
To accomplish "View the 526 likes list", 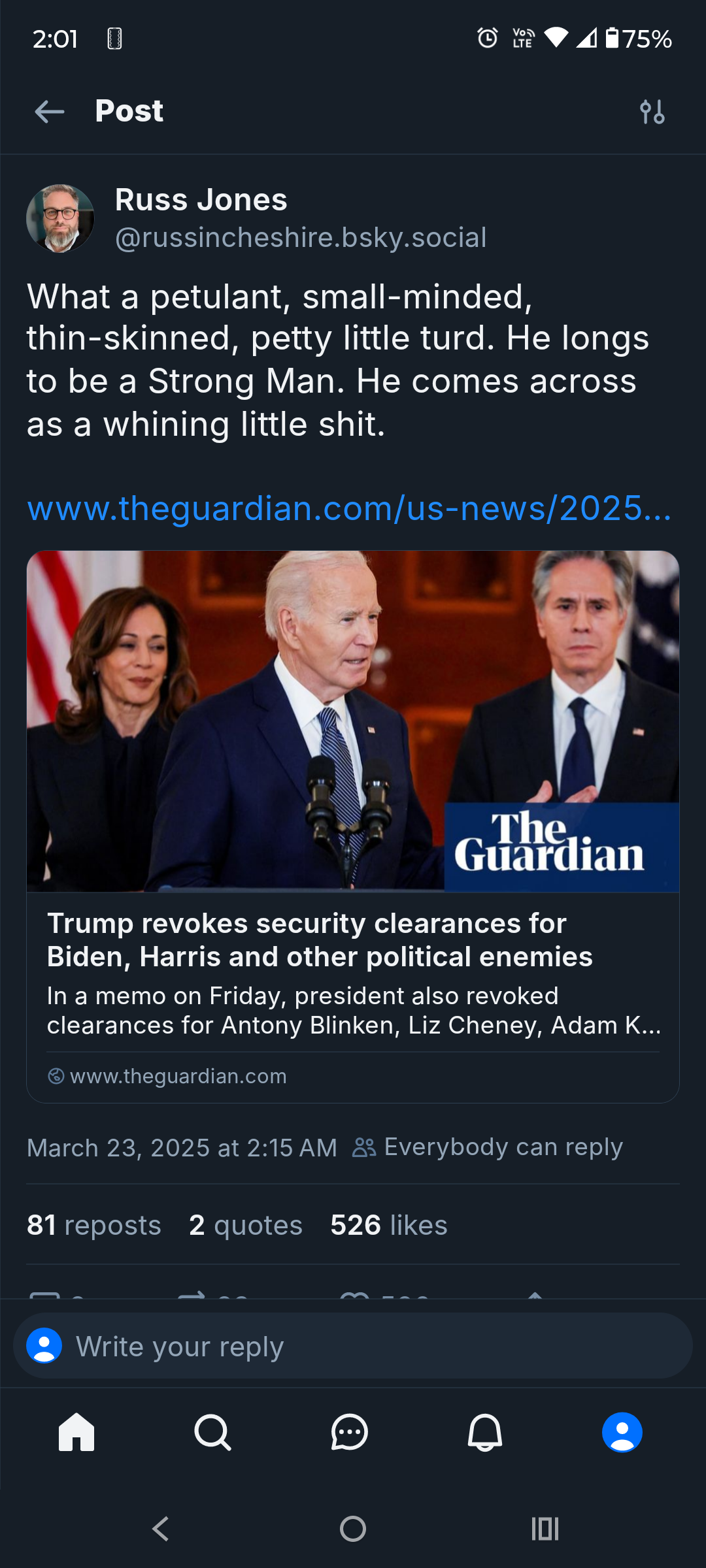I will pos(389,1225).
